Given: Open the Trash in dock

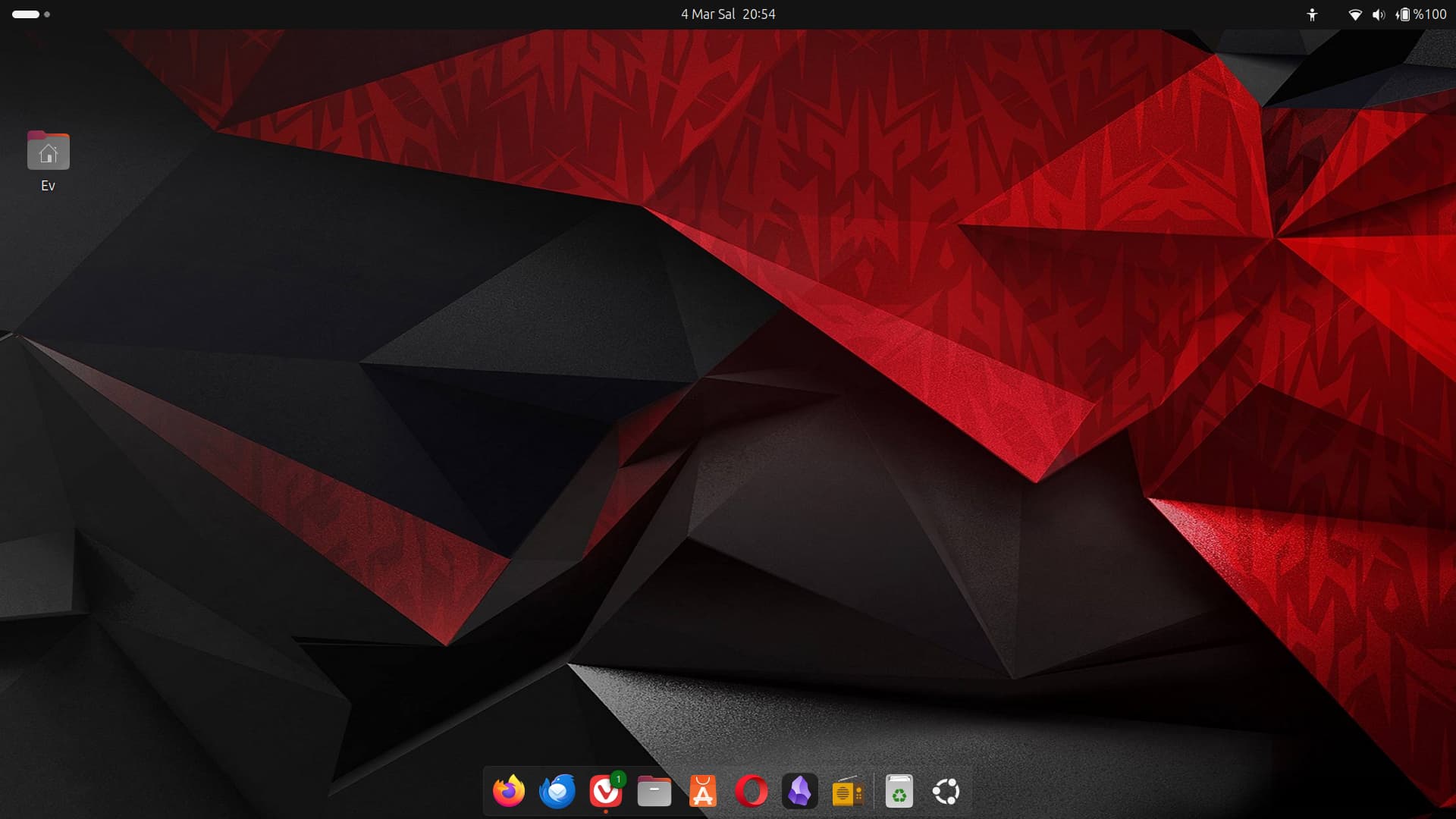Looking at the screenshot, I should [899, 792].
